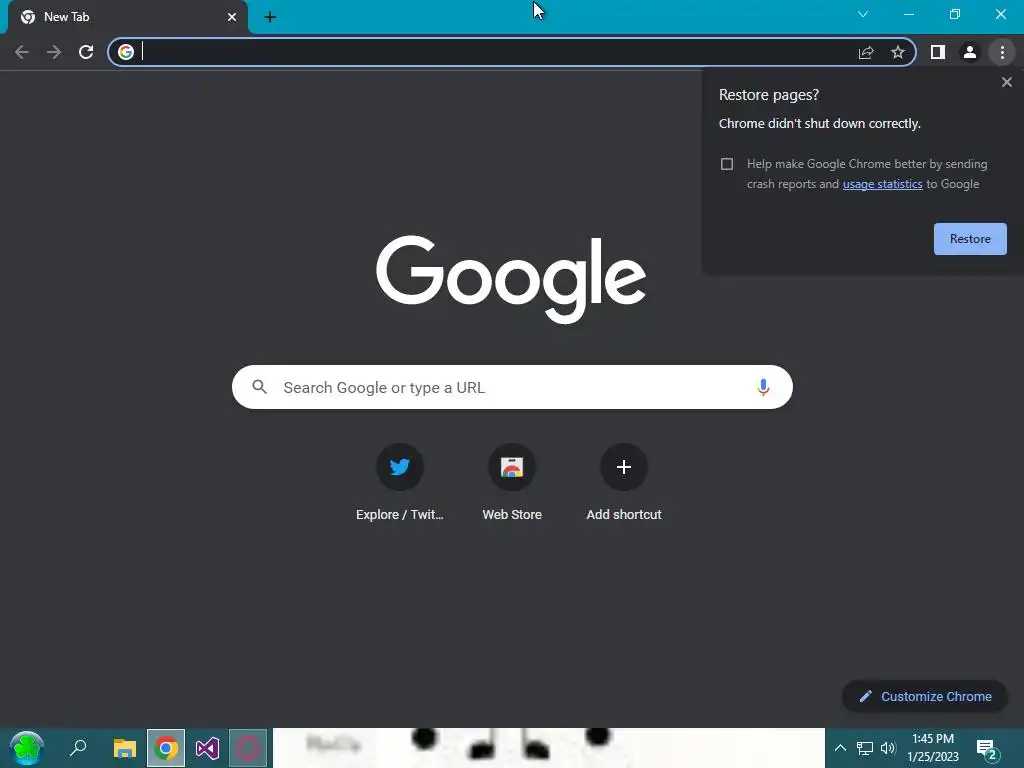Select the New Tab tab
This screenshot has height=768, width=1024.
(x=127, y=17)
